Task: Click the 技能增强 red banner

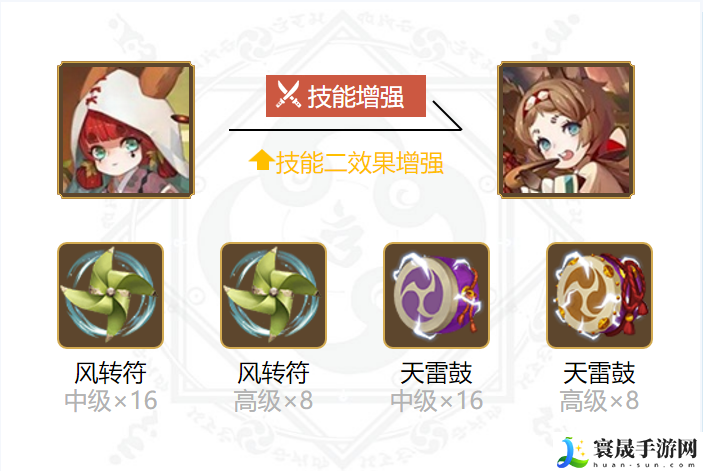Action: (346, 96)
